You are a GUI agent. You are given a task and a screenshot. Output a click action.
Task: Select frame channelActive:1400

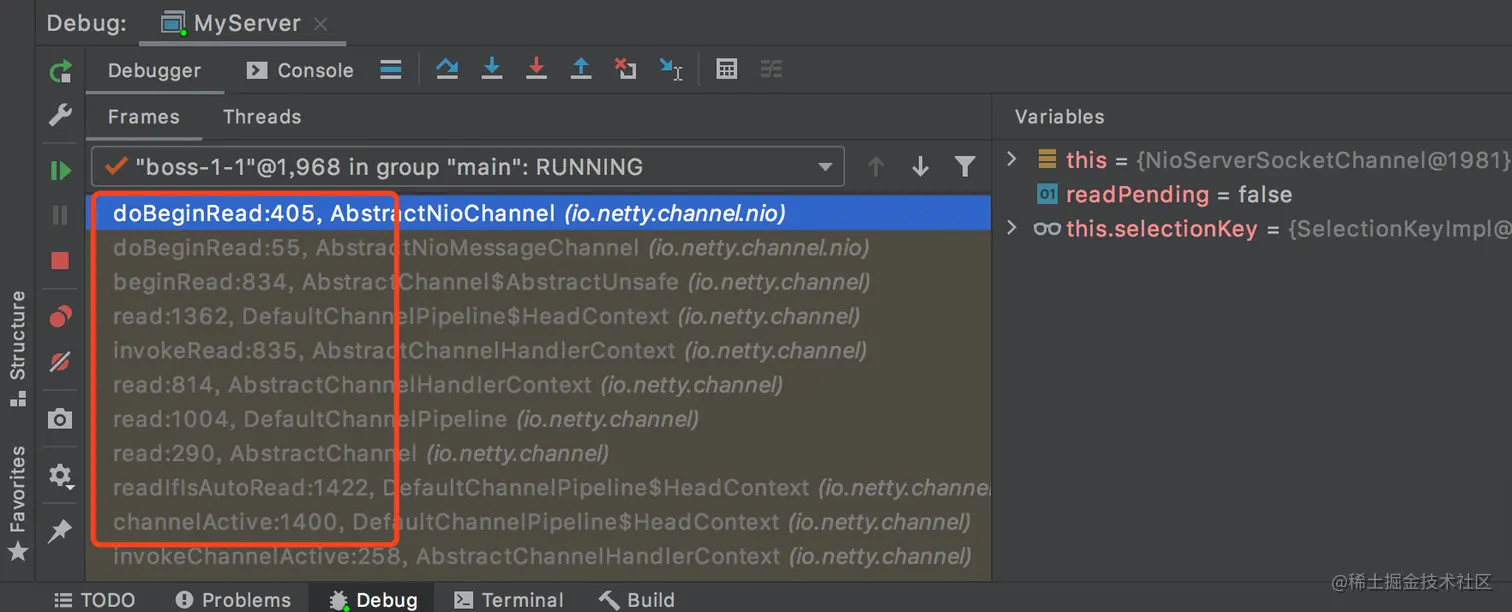[x=538, y=522]
